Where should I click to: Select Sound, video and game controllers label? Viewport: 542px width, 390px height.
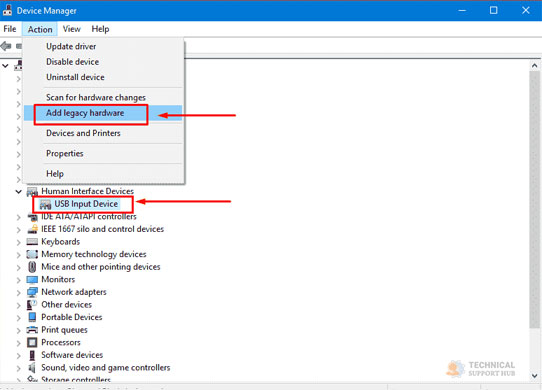pyautogui.click(x=105, y=368)
